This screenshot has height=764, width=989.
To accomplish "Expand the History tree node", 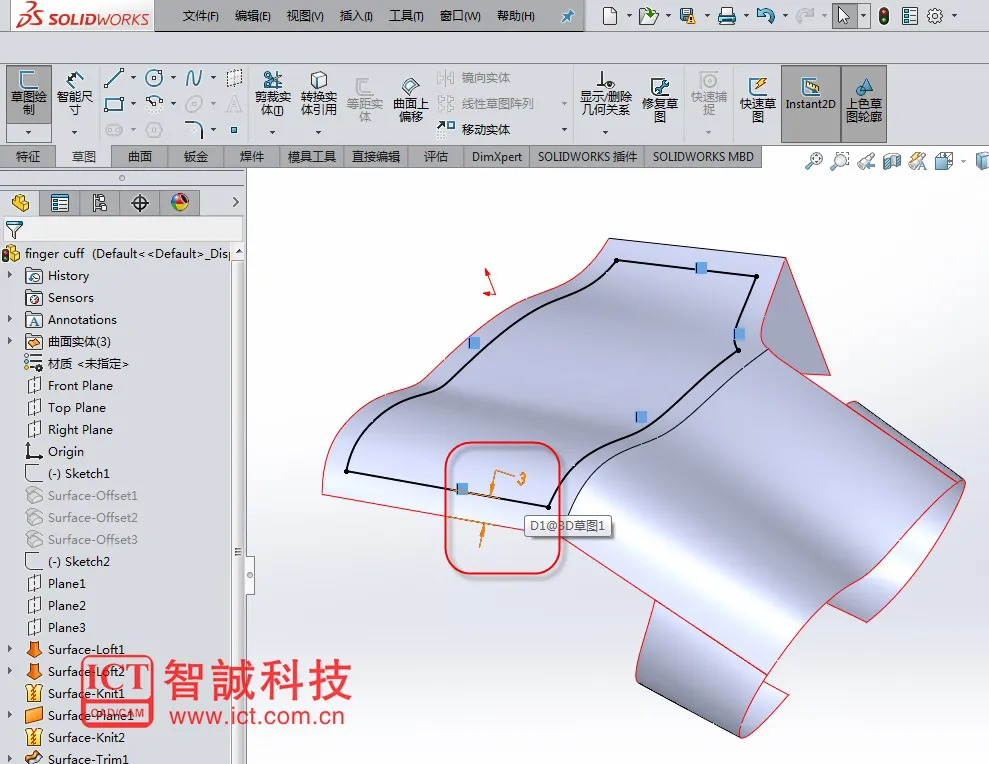I will (9, 275).
